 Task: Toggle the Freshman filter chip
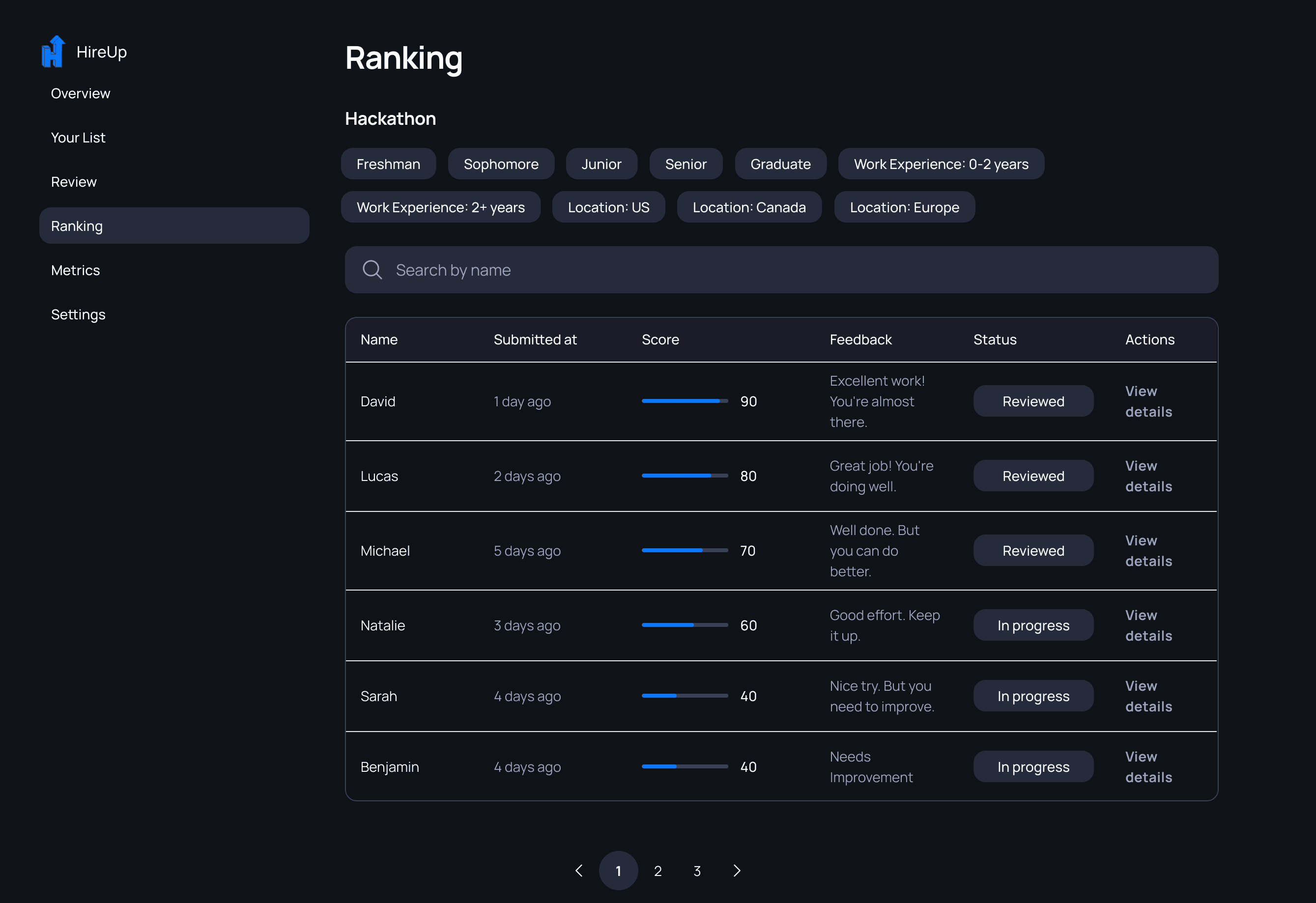[388, 164]
